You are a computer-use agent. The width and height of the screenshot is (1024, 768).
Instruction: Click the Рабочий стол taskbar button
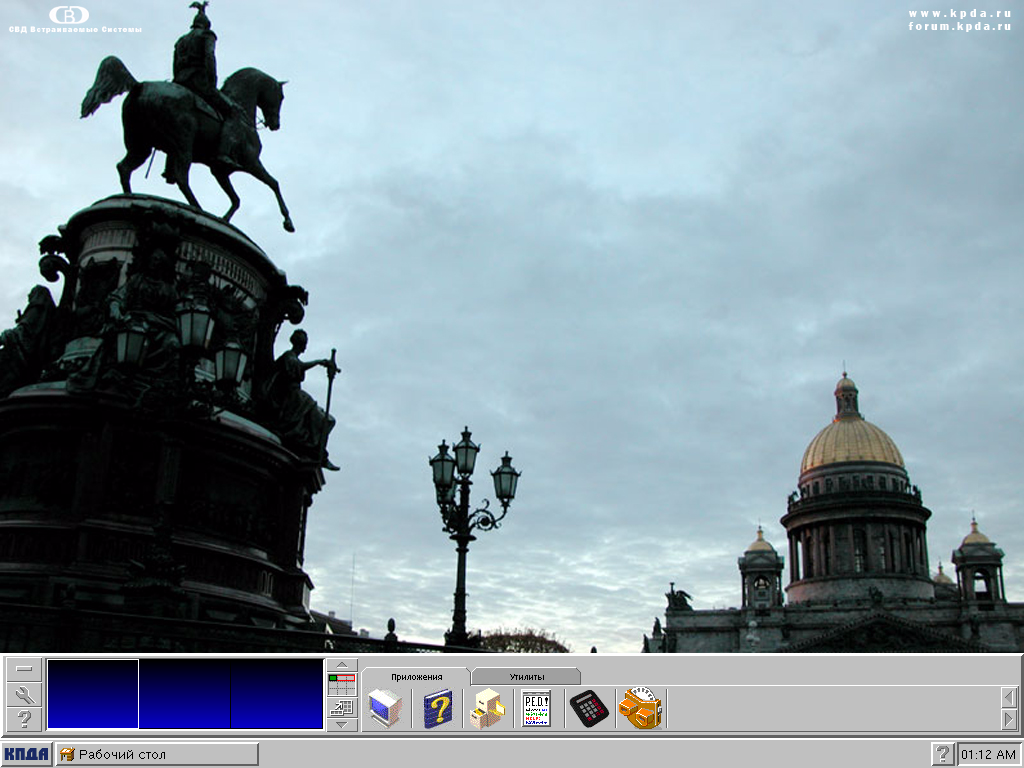(x=157, y=754)
